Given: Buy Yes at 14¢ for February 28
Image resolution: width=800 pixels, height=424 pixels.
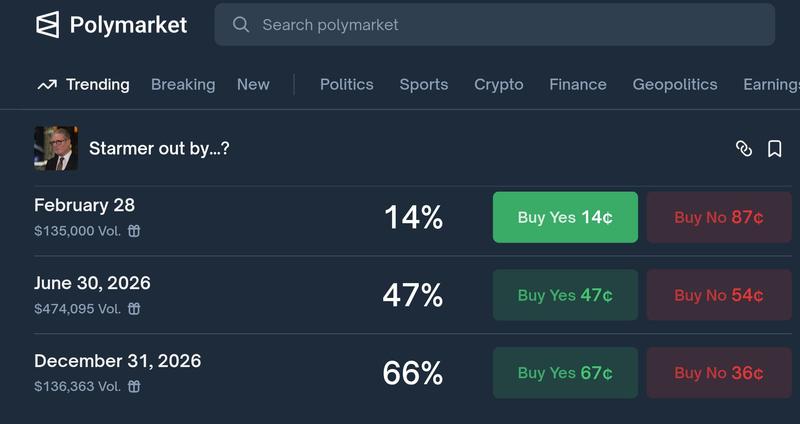Looking at the screenshot, I should coord(565,217).
